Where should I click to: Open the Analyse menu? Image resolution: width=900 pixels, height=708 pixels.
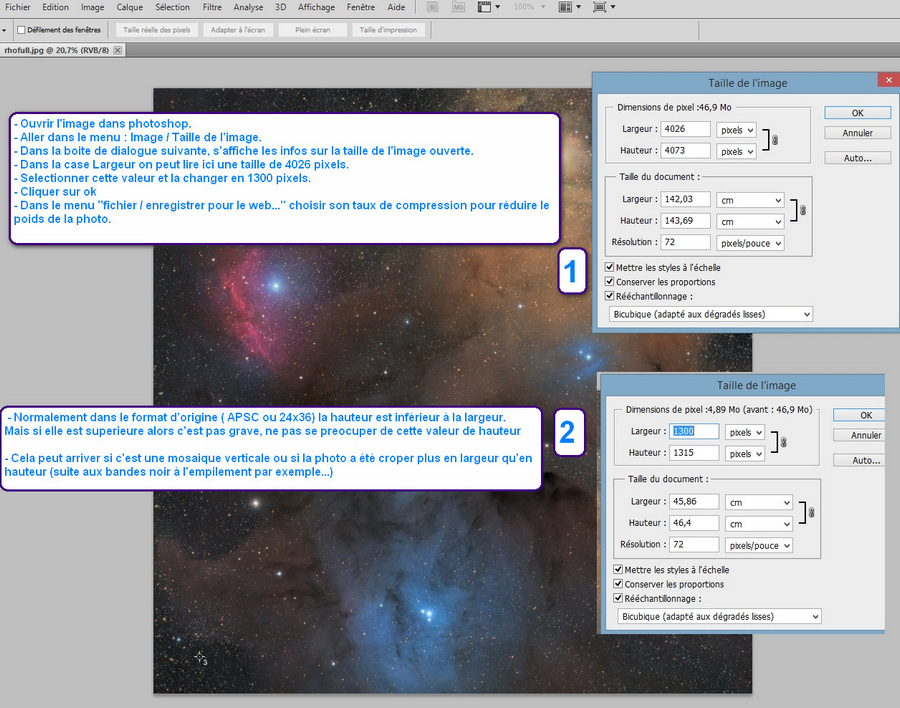(x=248, y=7)
